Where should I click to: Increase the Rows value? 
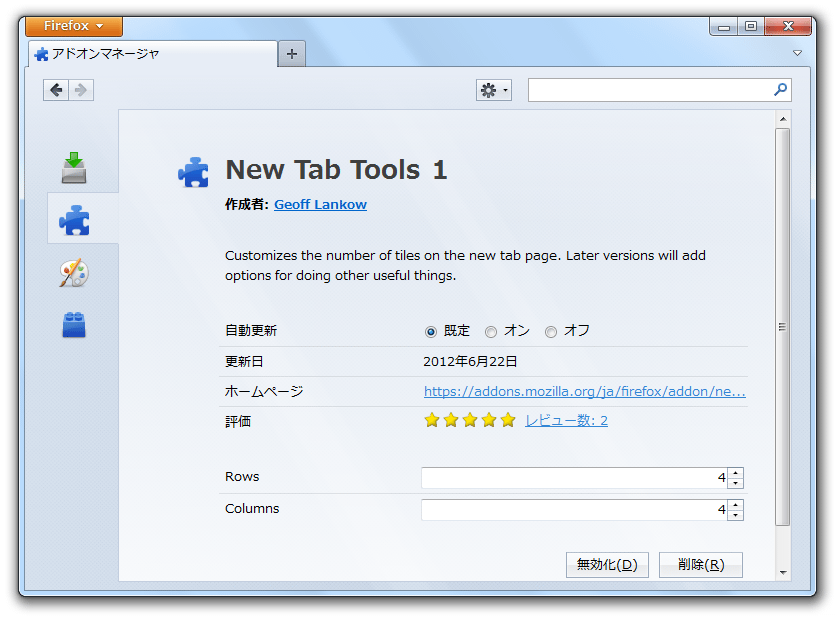736,473
